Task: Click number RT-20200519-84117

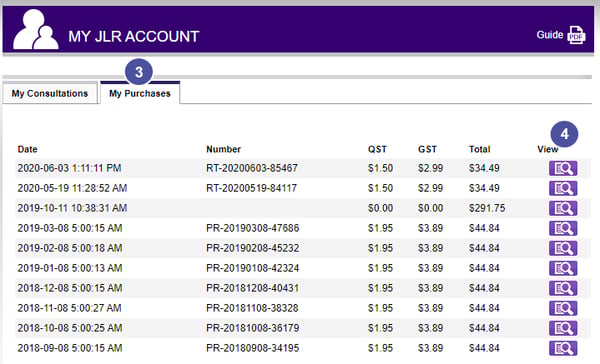Action: pyautogui.click(x=251, y=188)
